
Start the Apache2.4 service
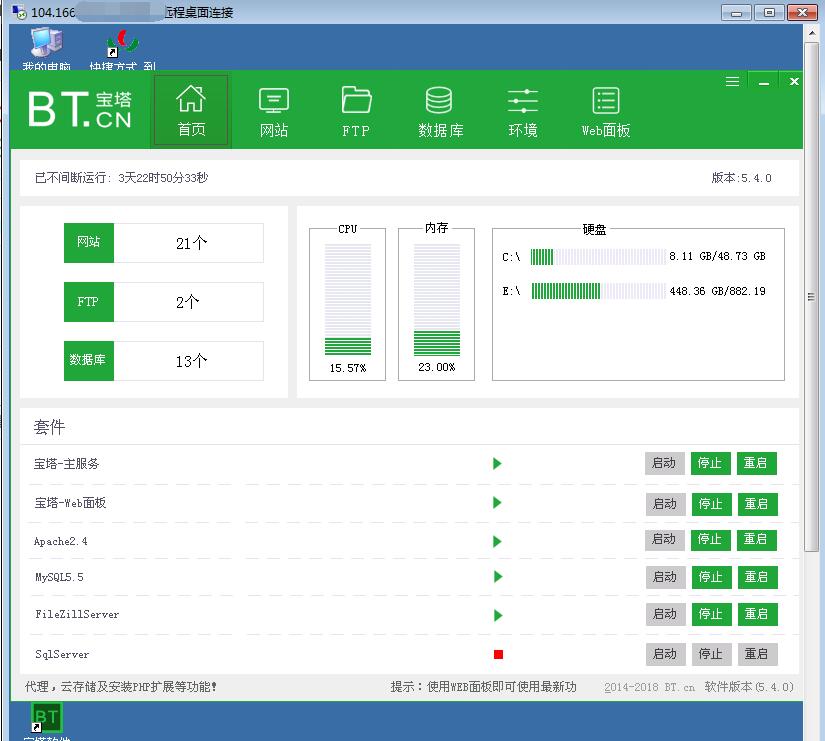coord(665,539)
